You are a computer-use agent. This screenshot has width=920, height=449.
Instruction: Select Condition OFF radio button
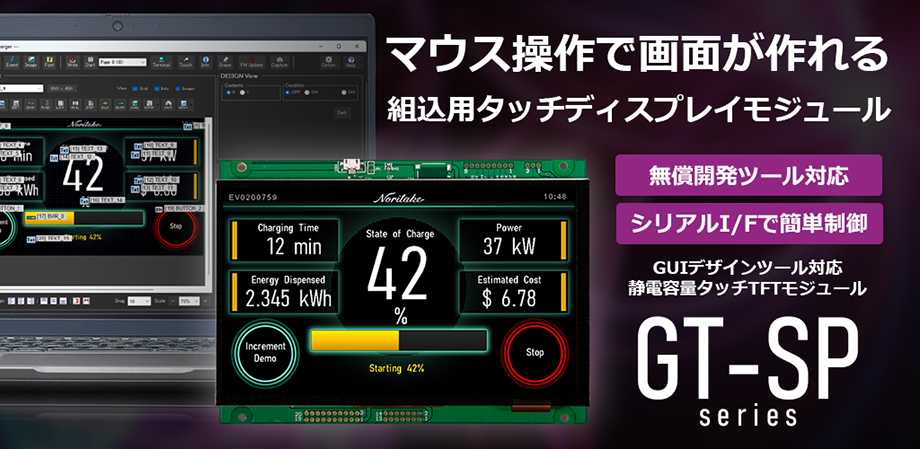pyautogui.click(x=288, y=92)
